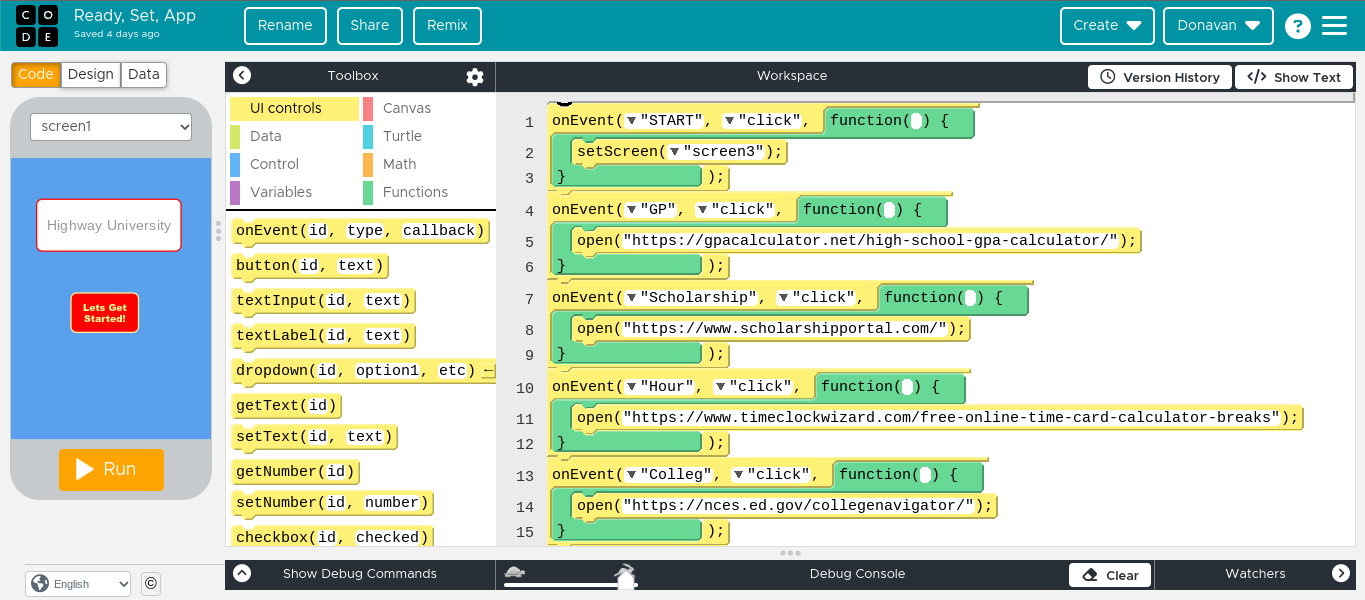The height and width of the screenshot is (600, 1365).
Task: Select the Math toolbox category
Action: click(x=427, y=164)
